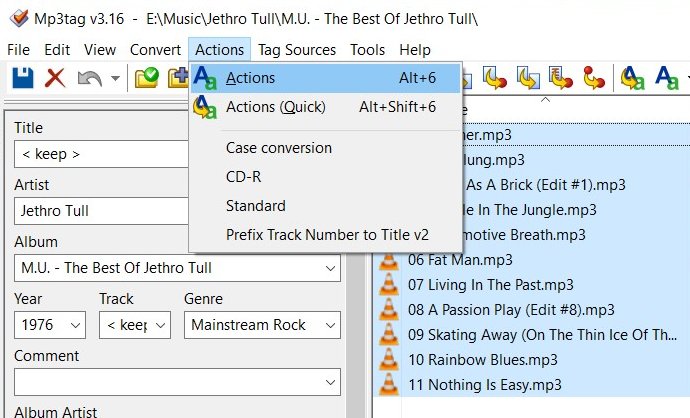
Task: Click VLC cone icon beside 11 Nothing Is Easy.mp3
Action: (389, 385)
